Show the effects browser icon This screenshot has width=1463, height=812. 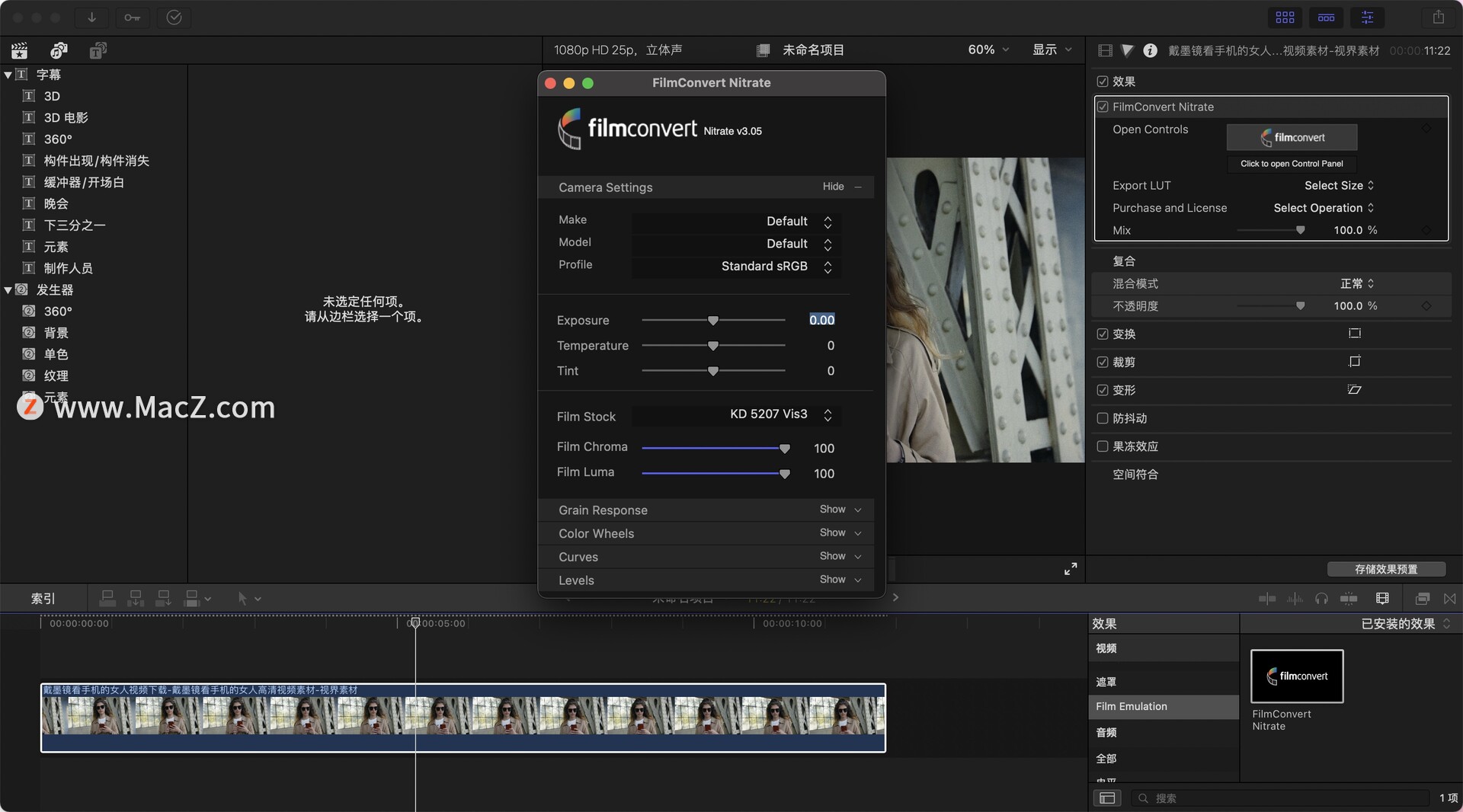tap(1423, 599)
